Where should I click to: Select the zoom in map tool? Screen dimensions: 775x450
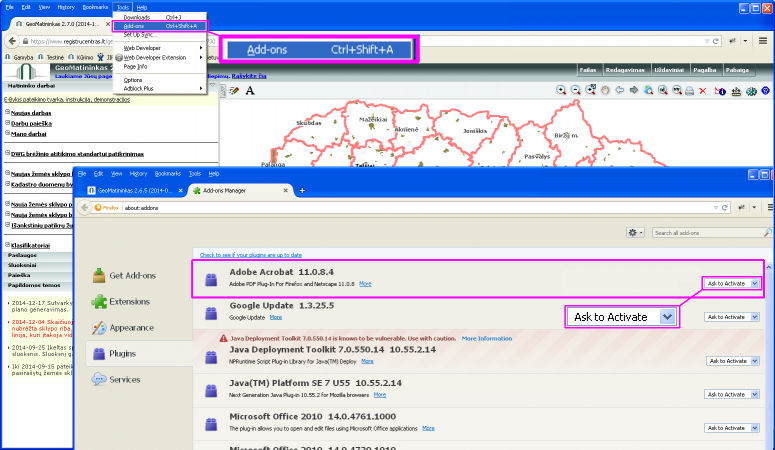coord(561,90)
